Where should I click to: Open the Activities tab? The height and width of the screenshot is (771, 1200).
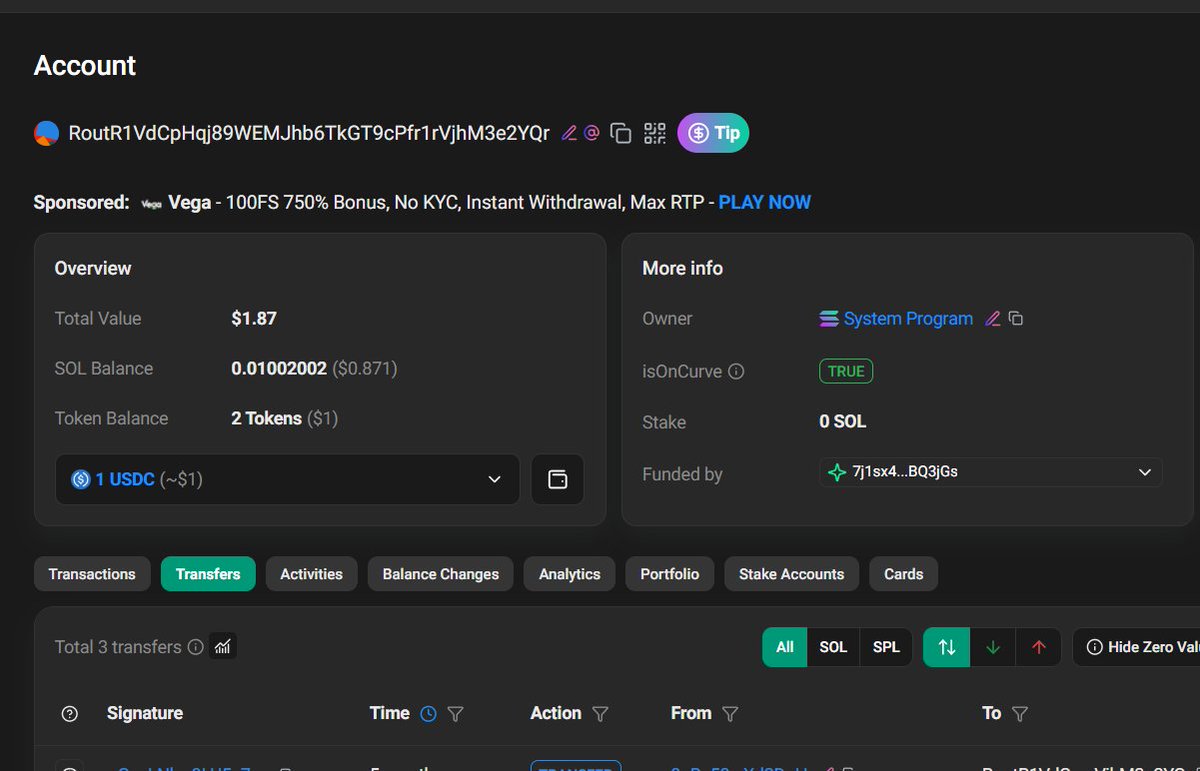[x=311, y=574]
